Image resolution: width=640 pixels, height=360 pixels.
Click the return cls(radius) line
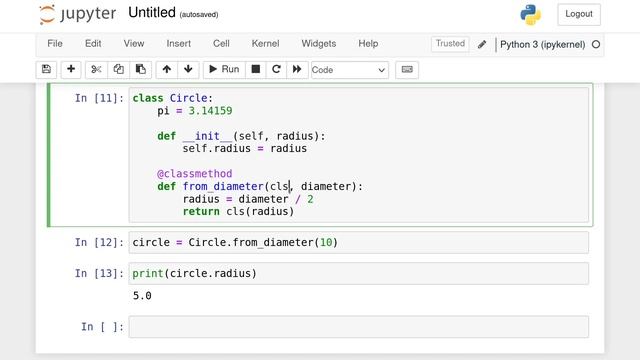238,211
